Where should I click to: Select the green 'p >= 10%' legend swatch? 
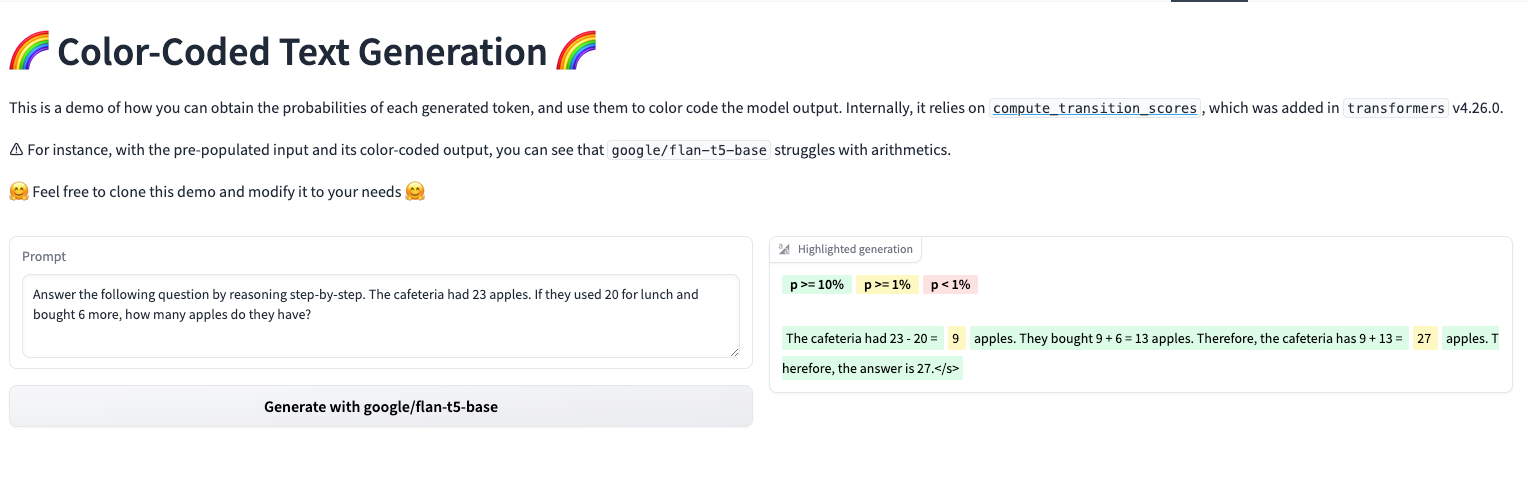tap(816, 285)
